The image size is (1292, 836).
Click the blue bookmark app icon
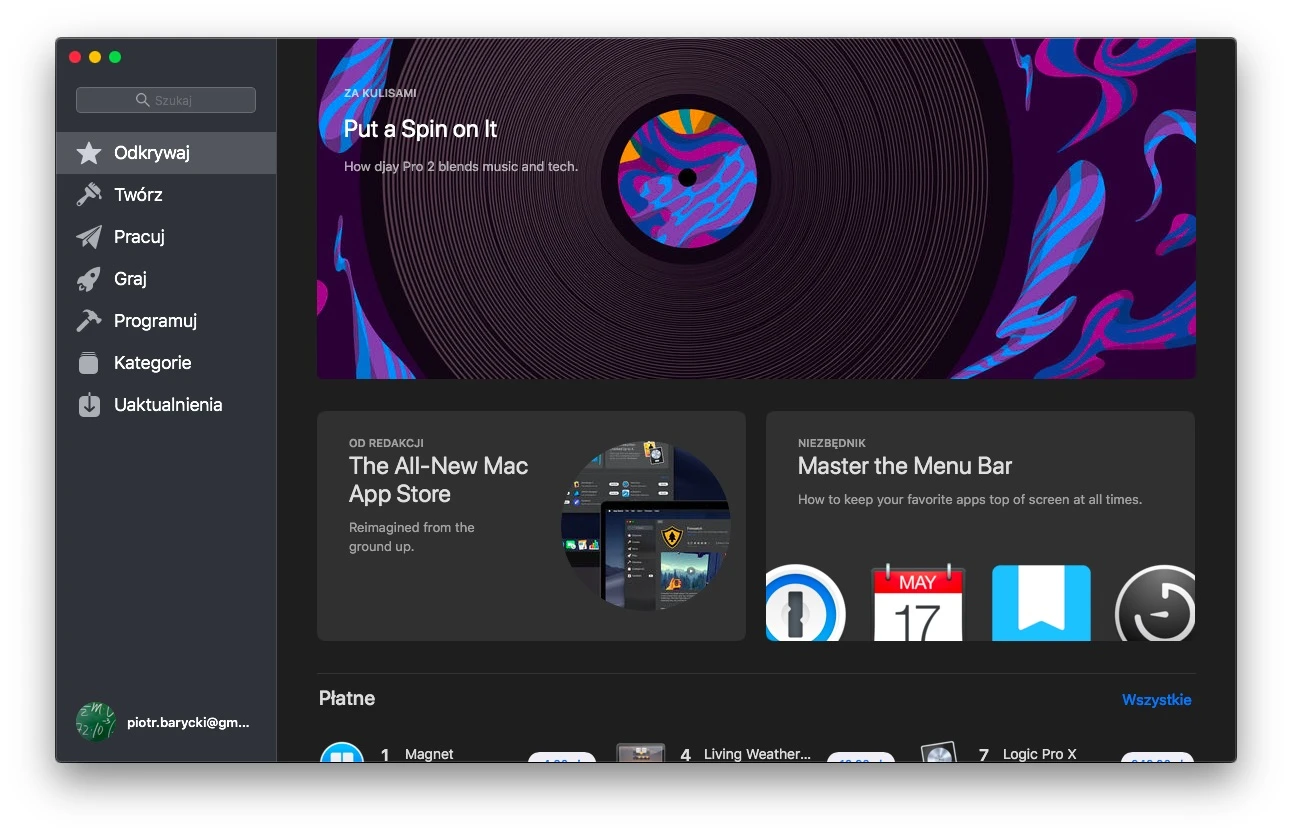coord(1041,603)
